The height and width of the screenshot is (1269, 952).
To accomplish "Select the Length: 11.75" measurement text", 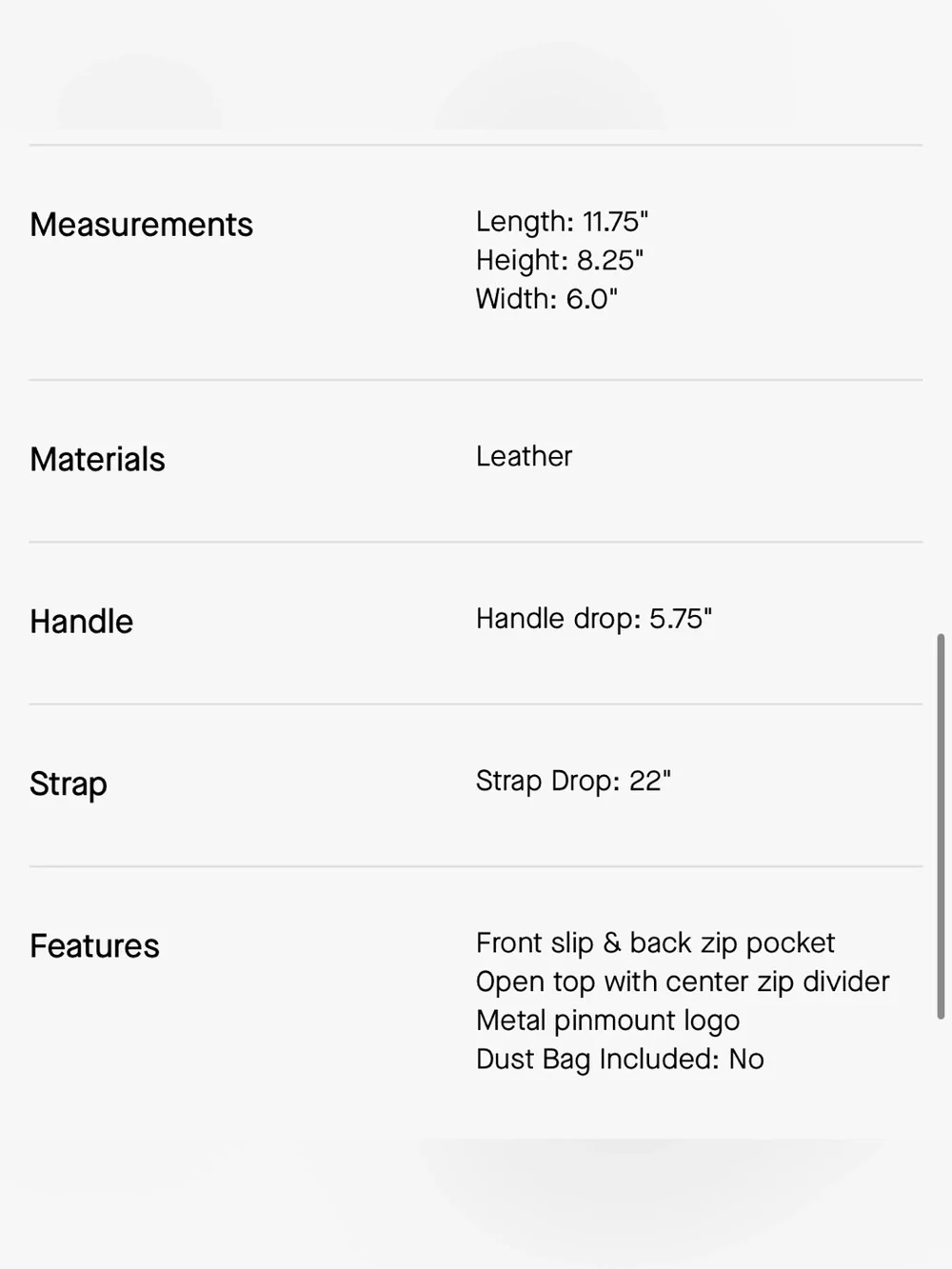I will tap(562, 222).
